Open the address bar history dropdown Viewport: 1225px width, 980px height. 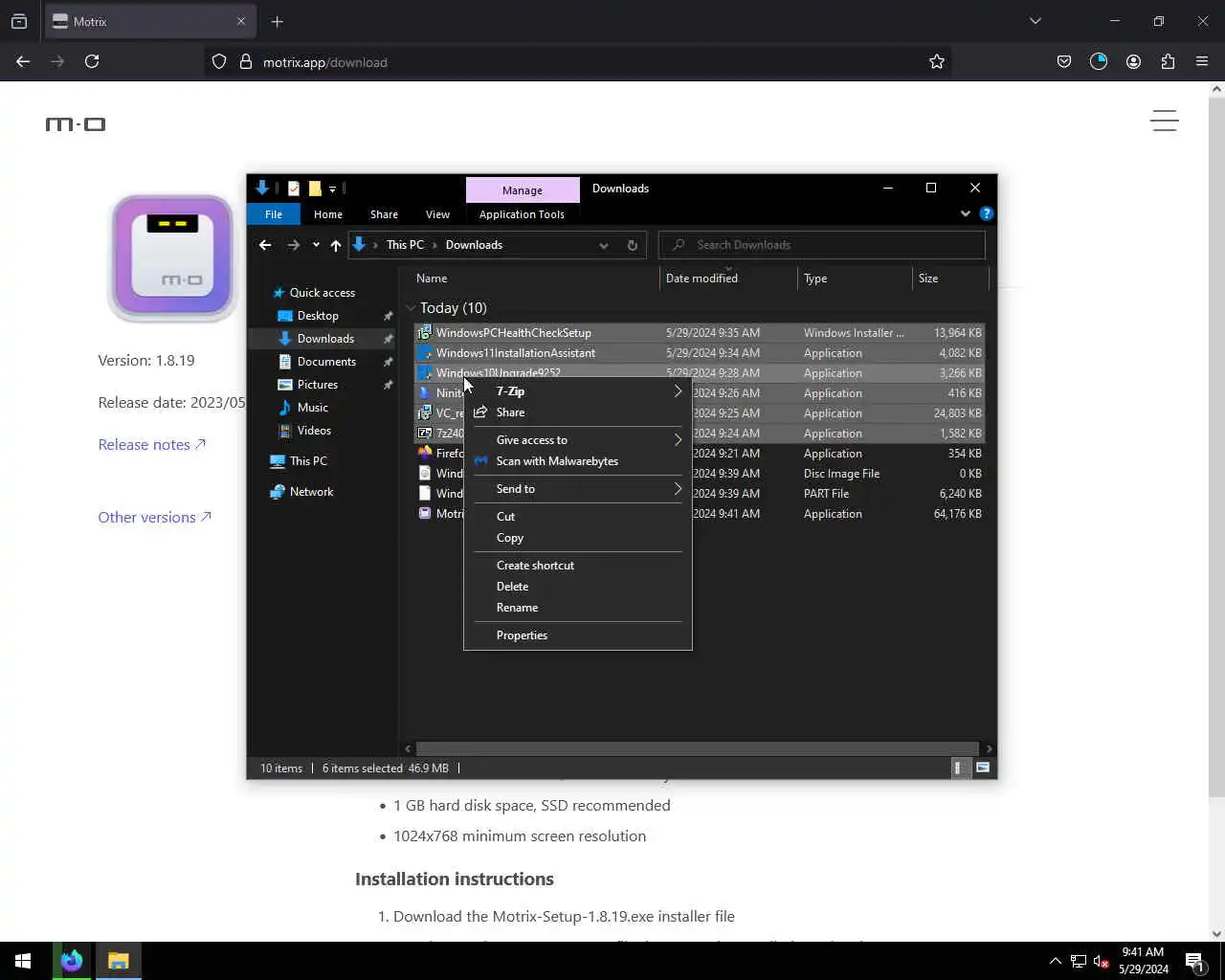click(x=603, y=245)
